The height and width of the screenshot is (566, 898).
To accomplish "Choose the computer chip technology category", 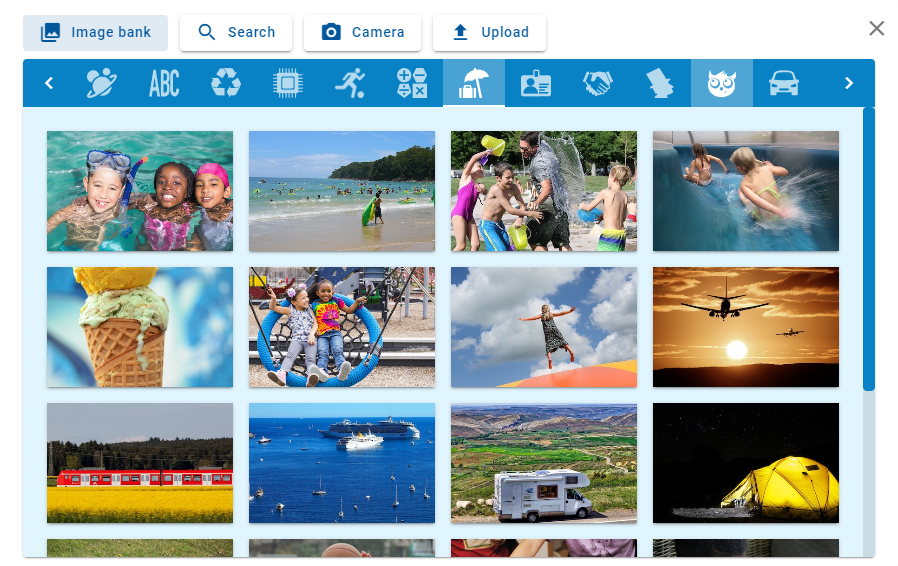I will [x=287, y=83].
